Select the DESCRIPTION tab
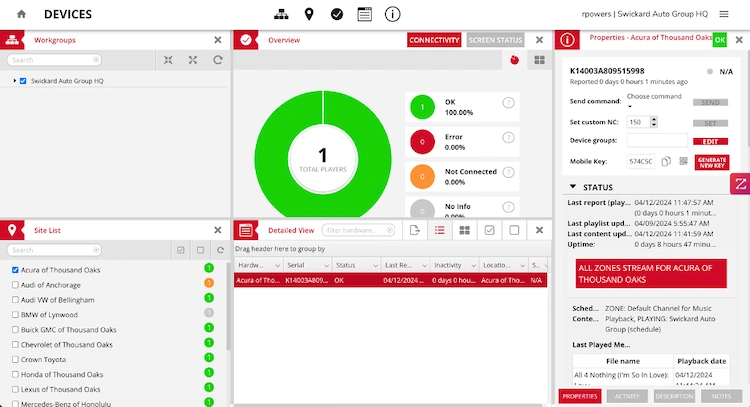Image resolution: width=750 pixels, height=407 pixels. tap(674, 396)
